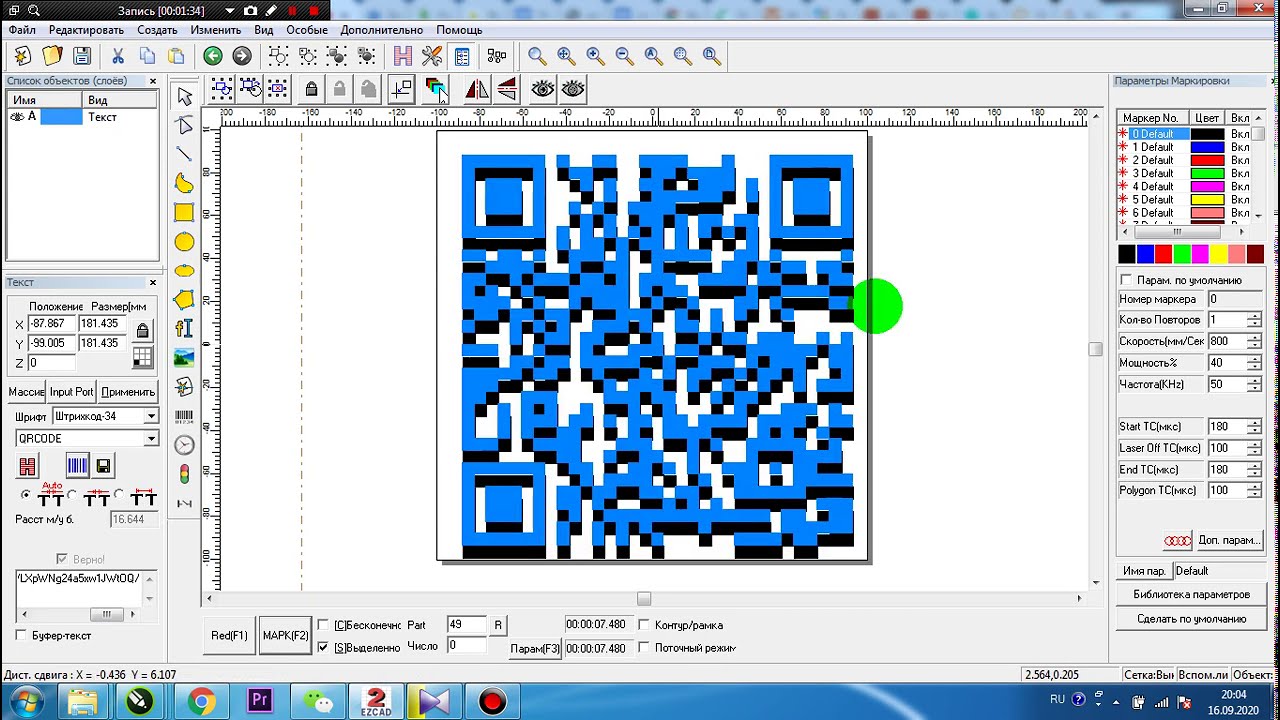Uncheck the (S)Выделенно checkbox
The height and width of the screenshot is (720, 1280).
tap(323, 648)
